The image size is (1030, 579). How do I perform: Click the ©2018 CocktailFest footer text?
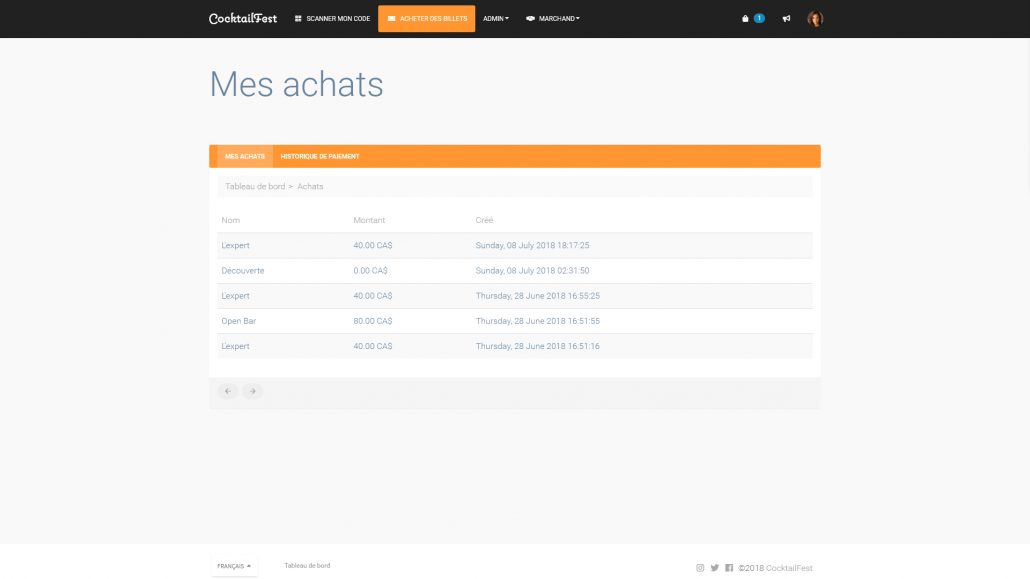point(775,568)
